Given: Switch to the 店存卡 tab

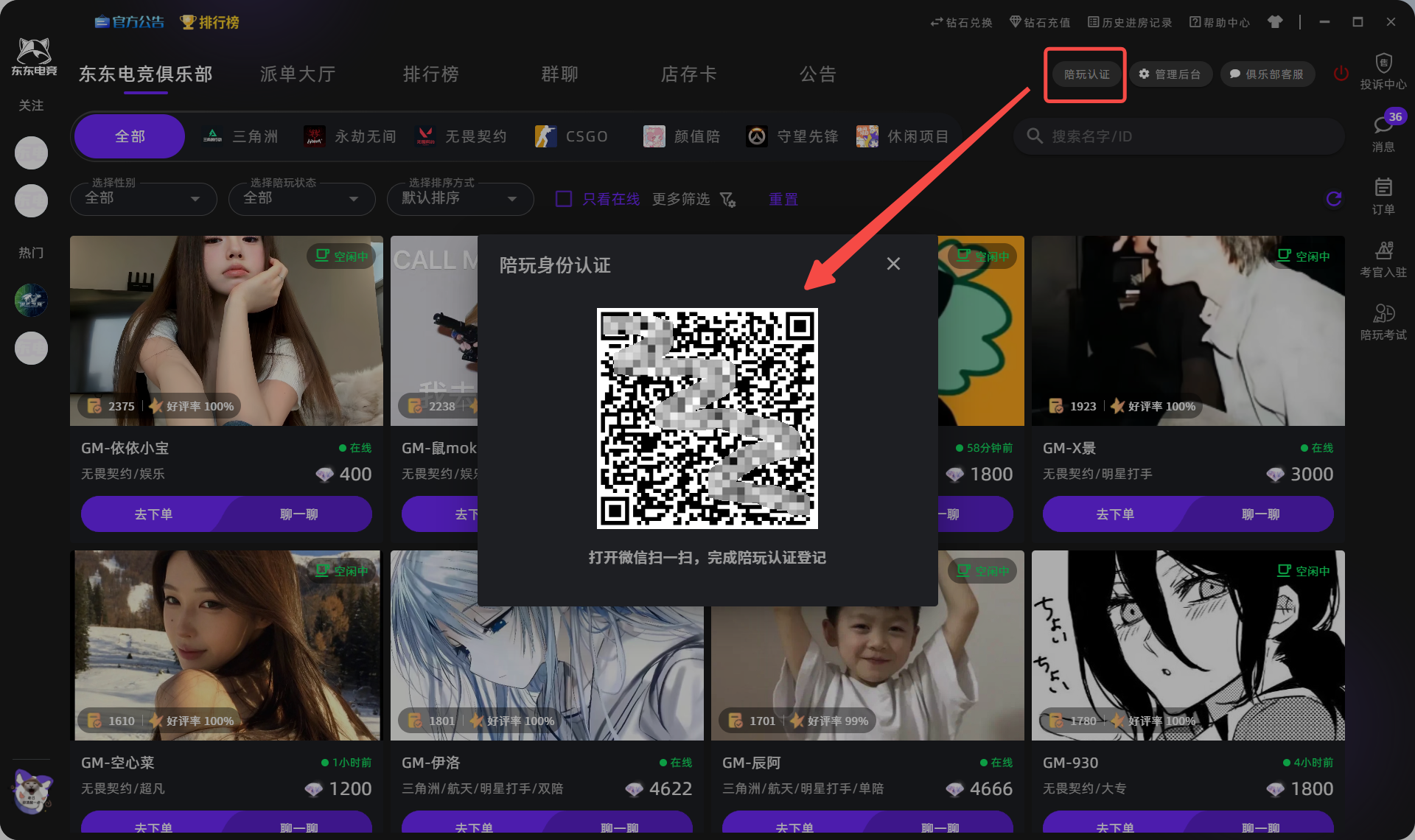Looking at the screenshot, I should [689, 74].
